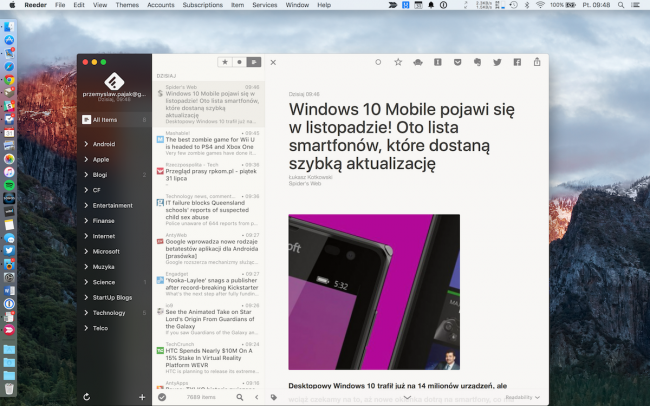Click the article's Lumia phone image
The height and width of the screenshot is (406, 650).
[x=374, y=292]
